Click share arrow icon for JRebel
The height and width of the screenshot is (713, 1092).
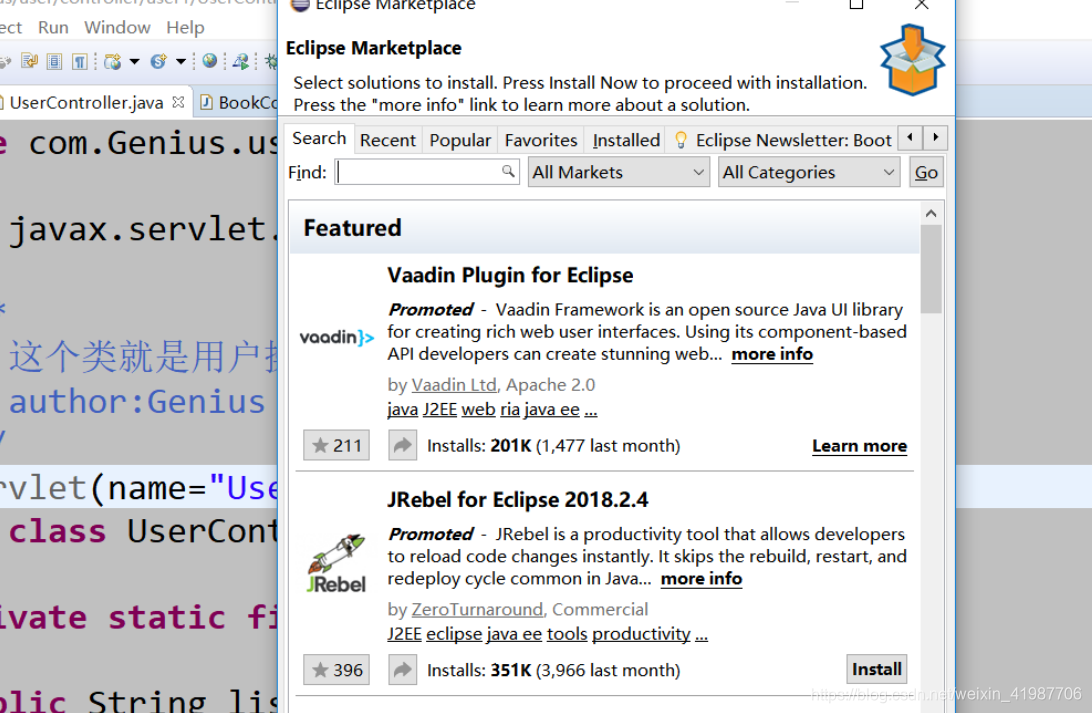403,670
